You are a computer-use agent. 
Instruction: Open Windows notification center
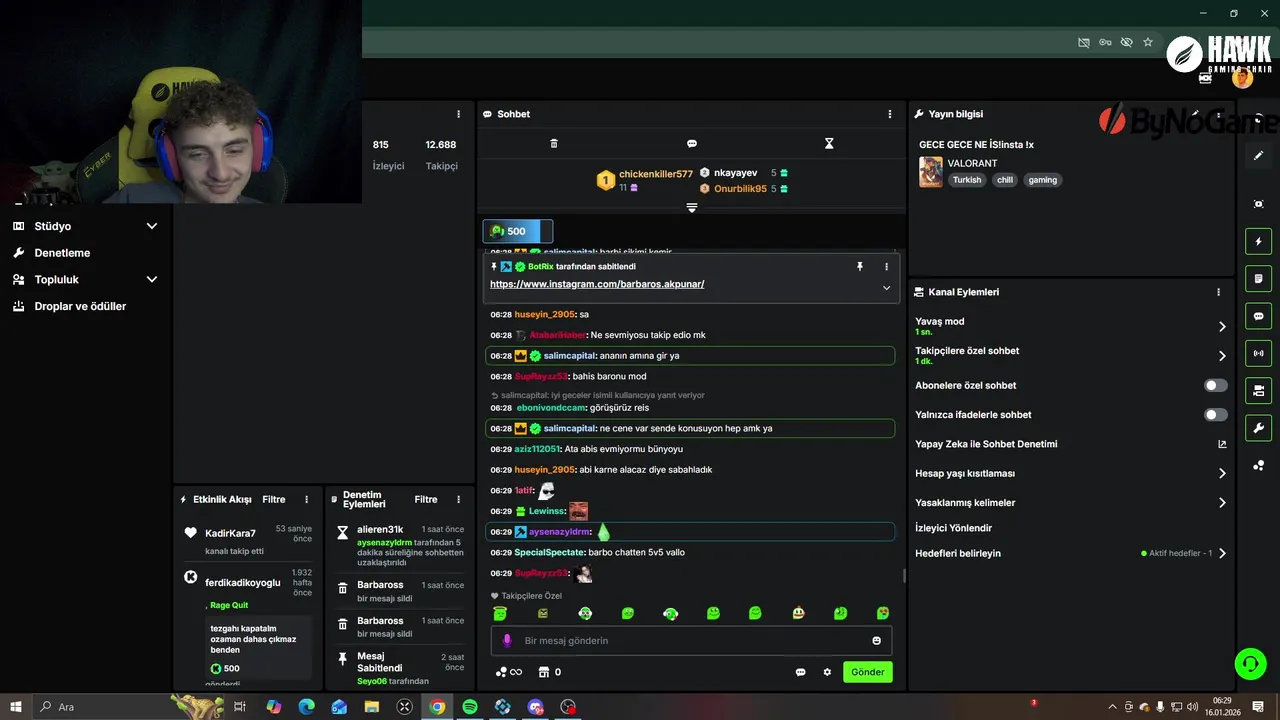(x=1258, y=707)
